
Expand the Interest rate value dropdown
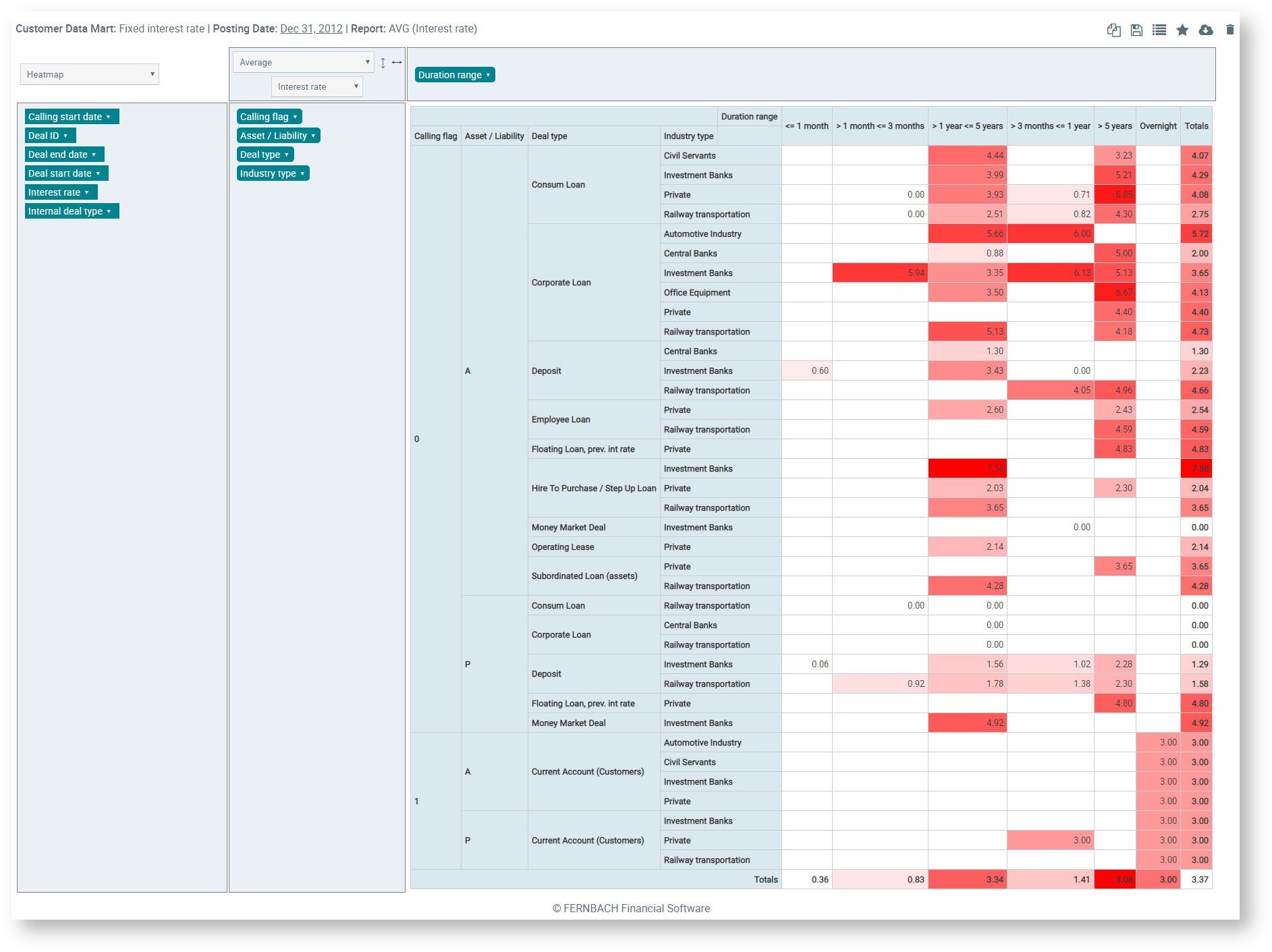coord(316,86)
